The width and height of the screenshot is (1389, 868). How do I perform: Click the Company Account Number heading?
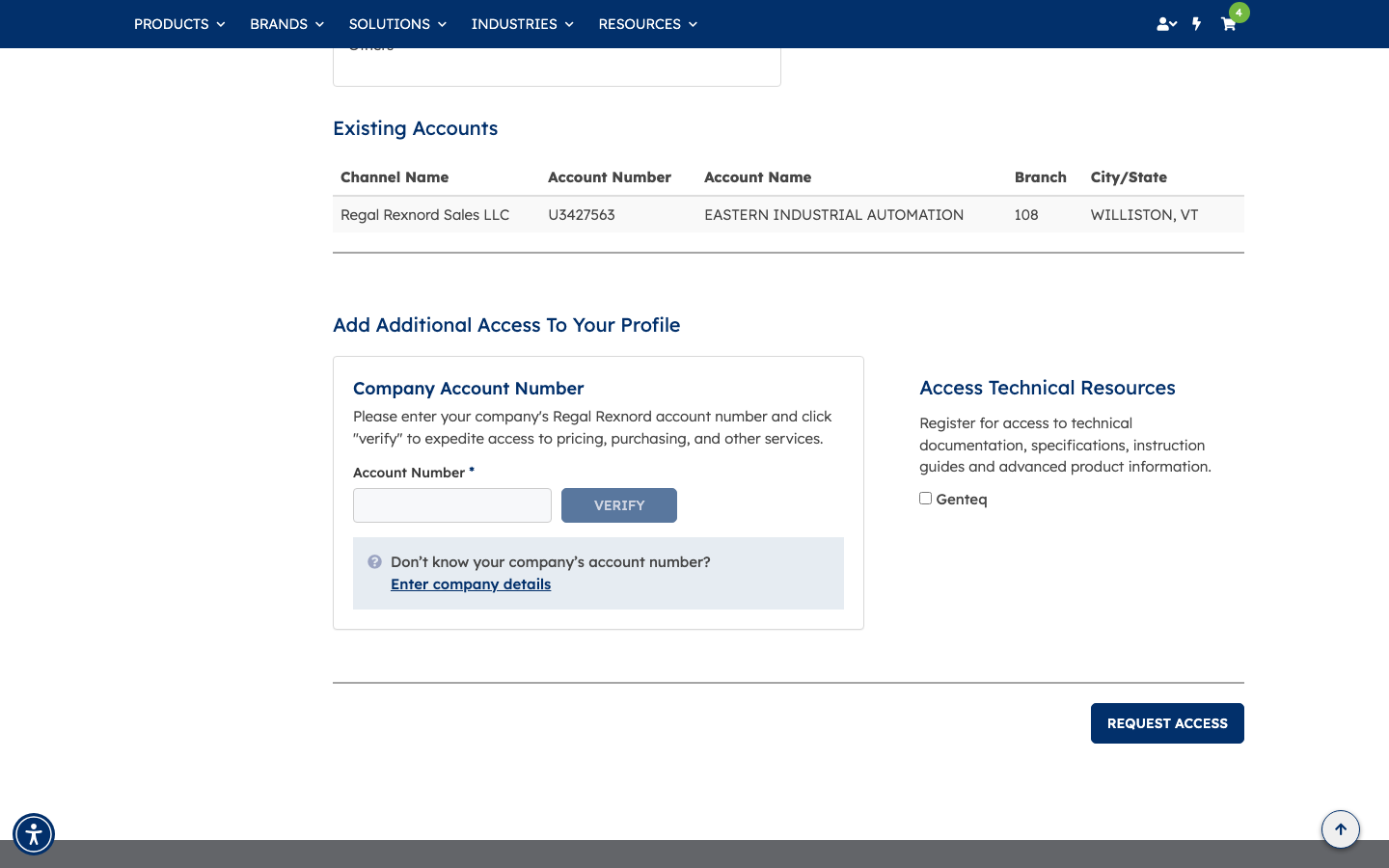[468, 389]
